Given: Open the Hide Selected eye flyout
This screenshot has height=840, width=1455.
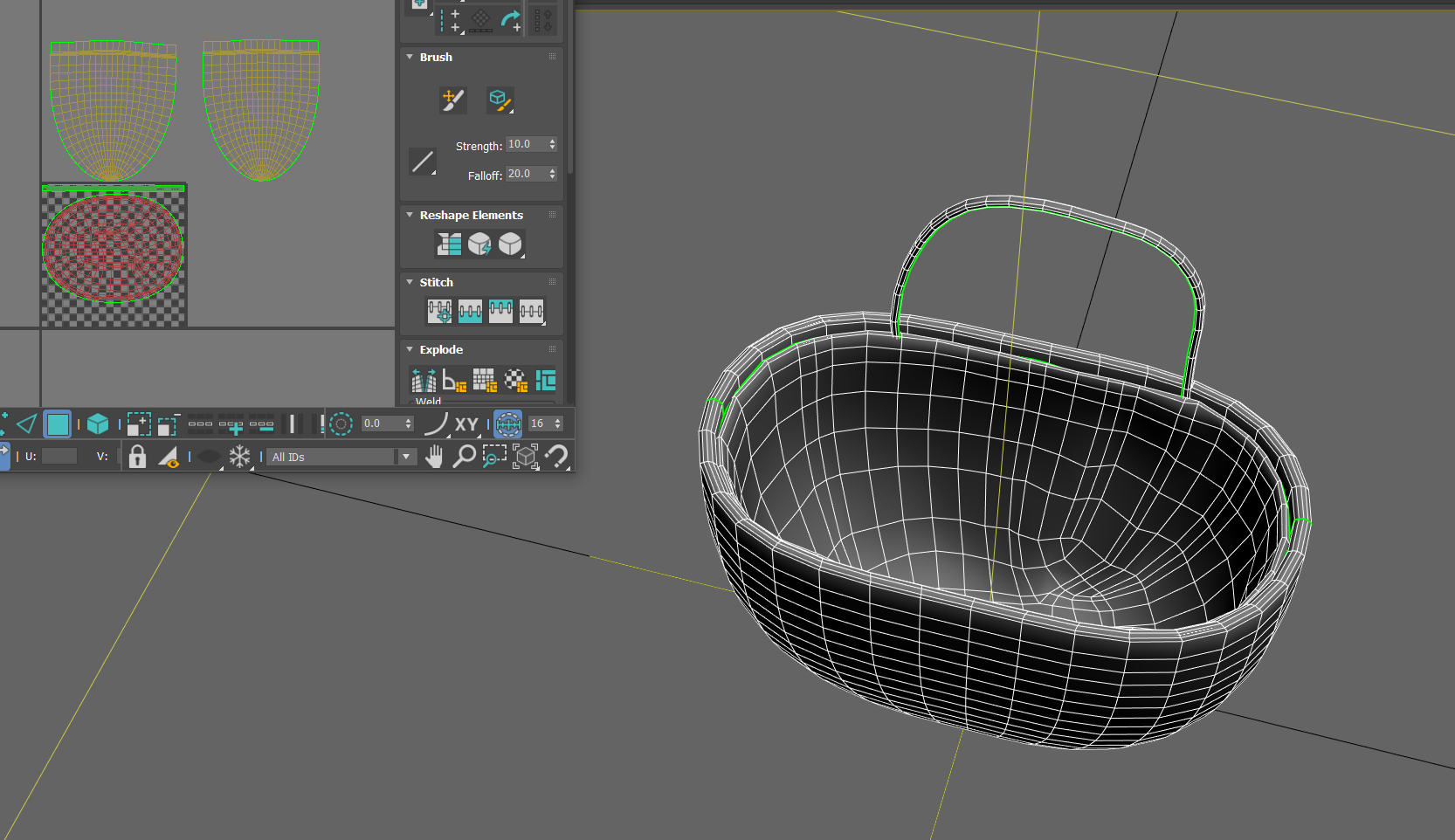Looking at the screenshot, I should click(x=209, y=456).
